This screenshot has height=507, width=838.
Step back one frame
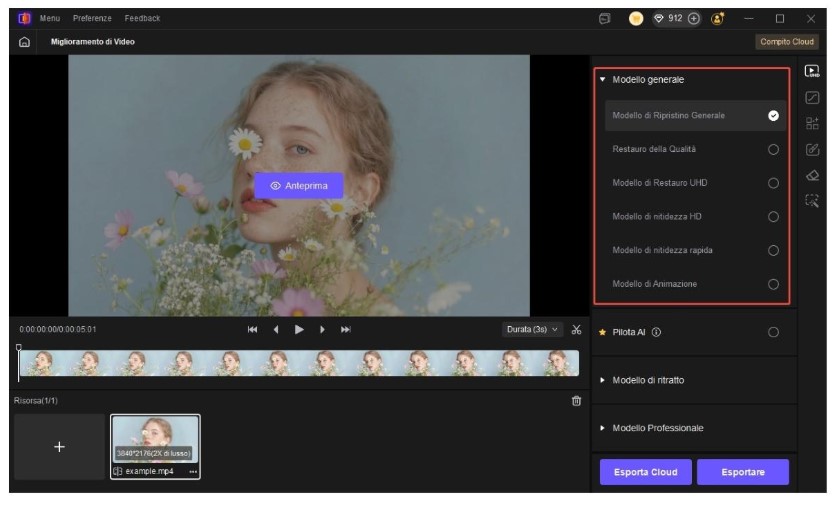[276, 330]
